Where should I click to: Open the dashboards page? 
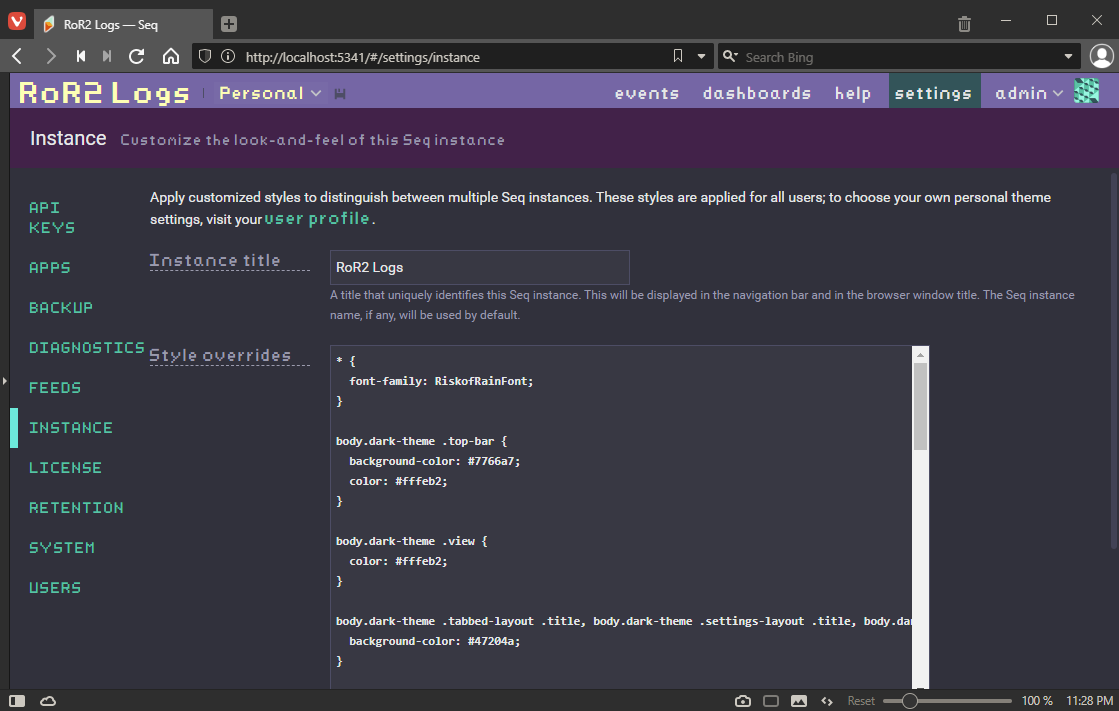pyautogui.click(x=756, y=94)
